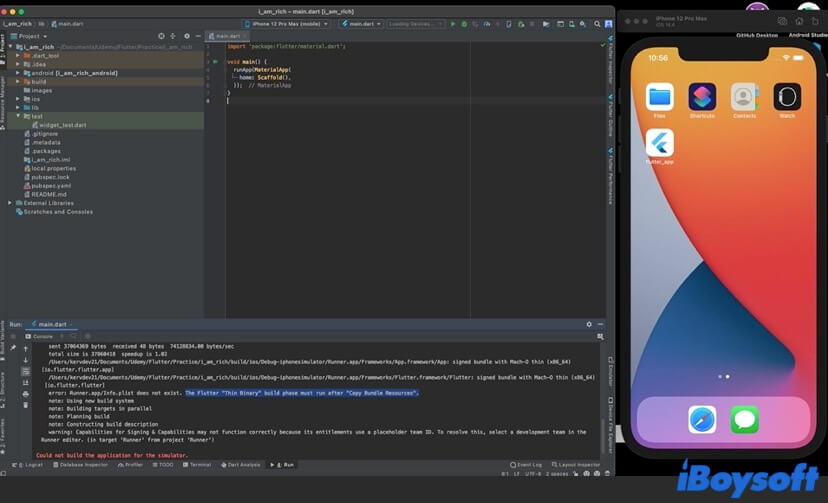
Task: Open Project panel options gear icon
Action: point(185,36)
